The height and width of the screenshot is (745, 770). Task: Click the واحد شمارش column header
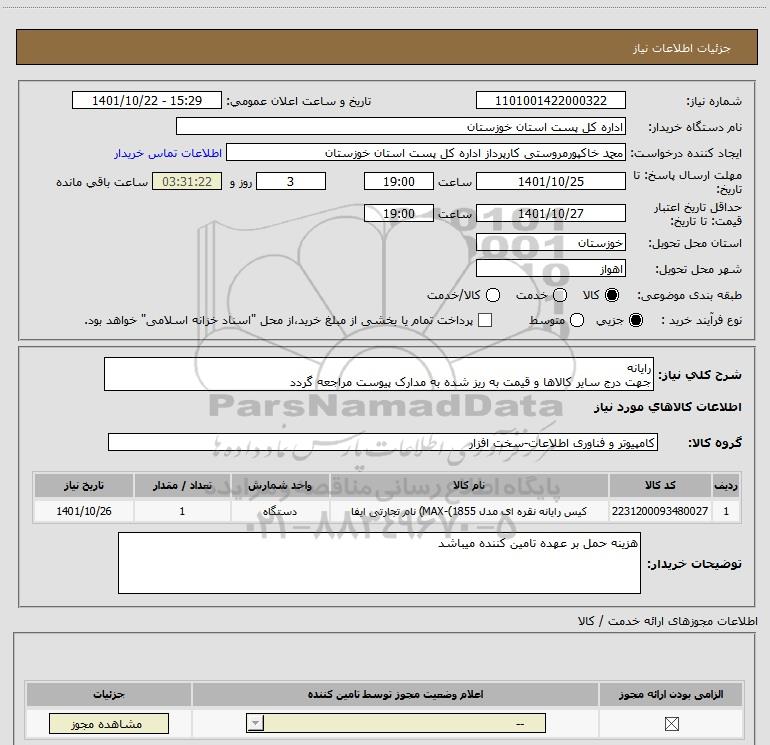tap(280, 485)
